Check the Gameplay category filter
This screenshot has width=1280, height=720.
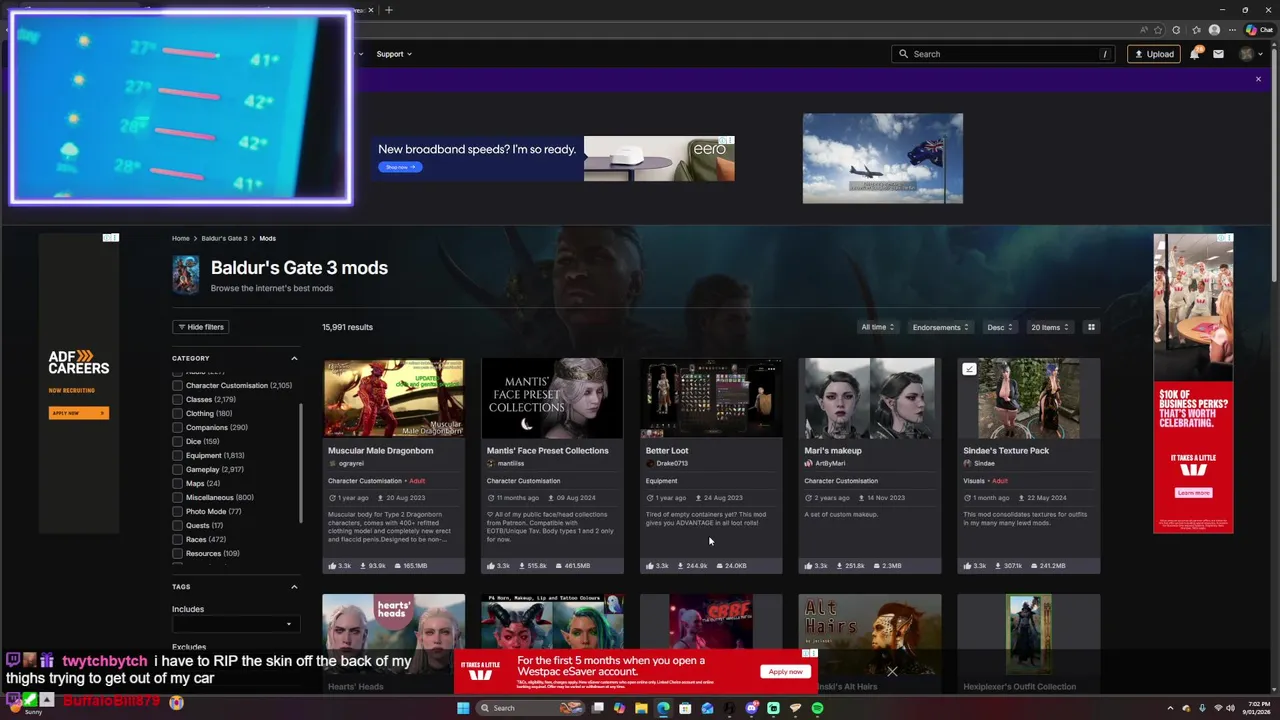[x=177, y=469]
